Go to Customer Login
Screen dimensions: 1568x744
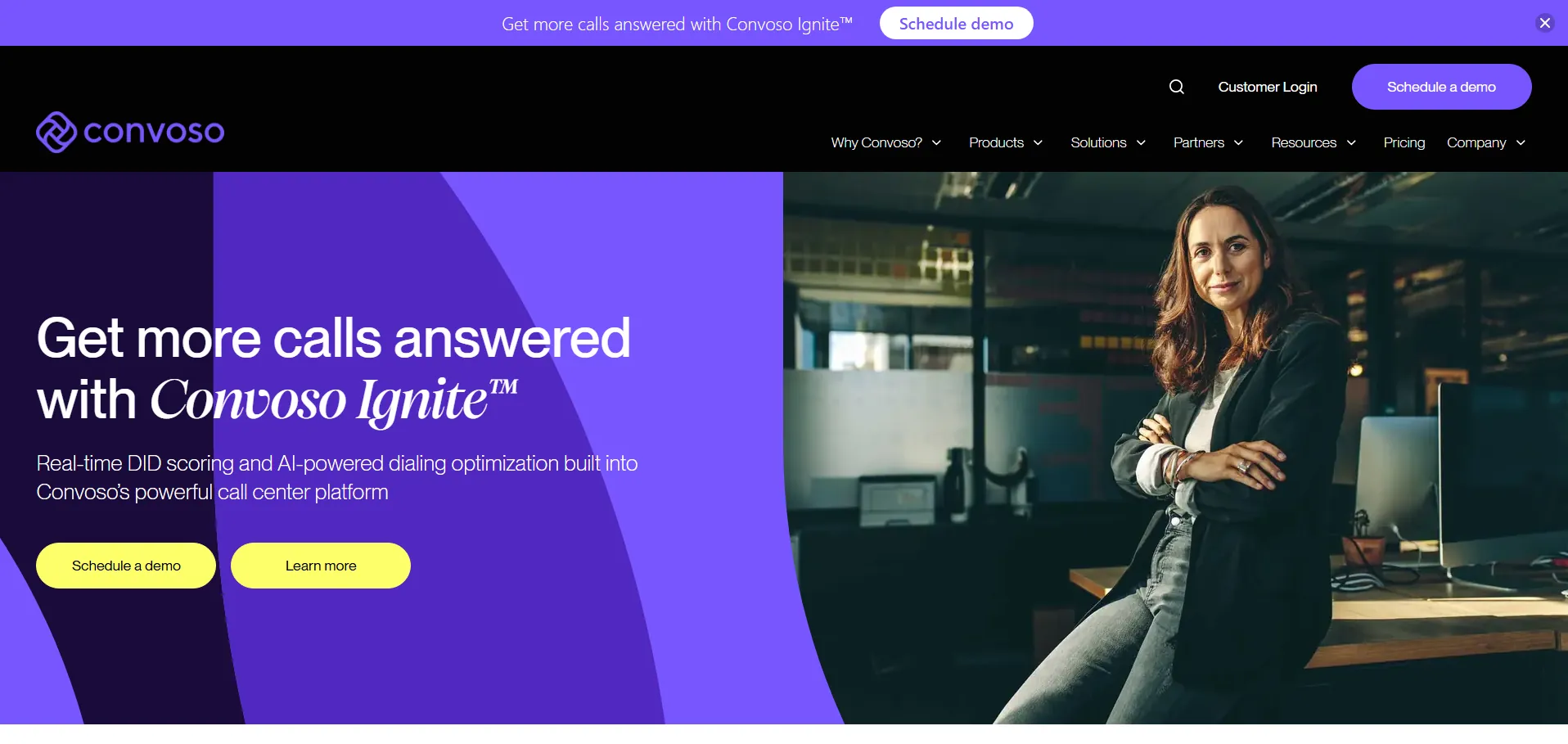click(1267, 87)
